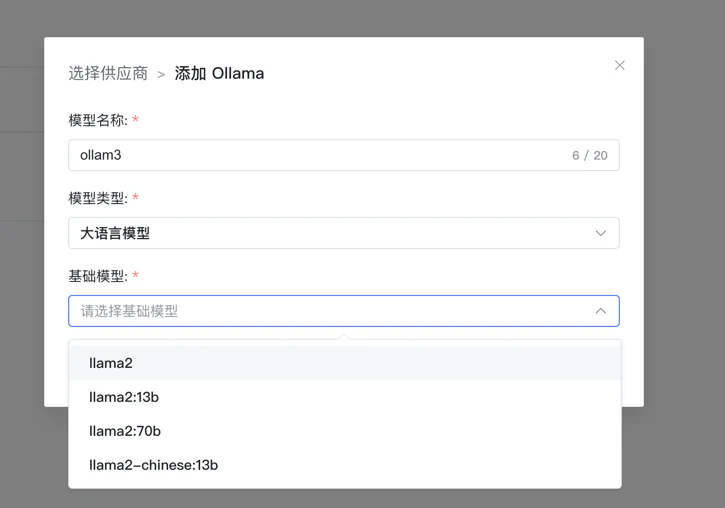Viewport: 725px width, 508px height.
Task: Click the dimmed backdrop outside the dialog
Action: click(x=680, y=250)
